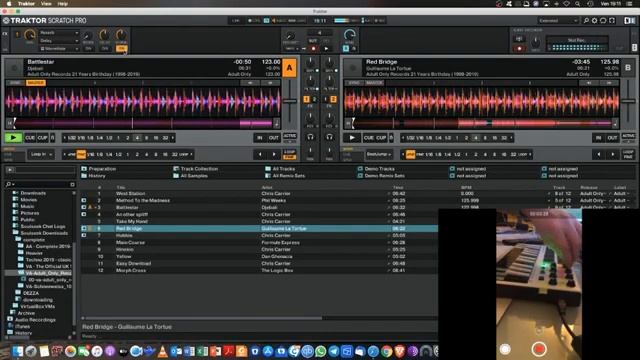640x360 pixels.
Task: Toggle highlighted orange FX ON button
Action: [121, 49]
